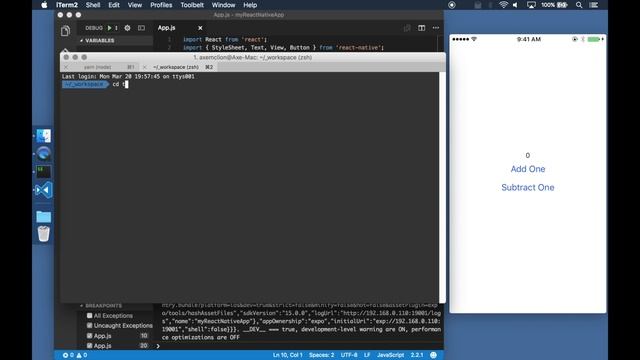Select the ~/_workspace (zsh) terminal tab
This screenshot has height=360, width=640.
176,67
